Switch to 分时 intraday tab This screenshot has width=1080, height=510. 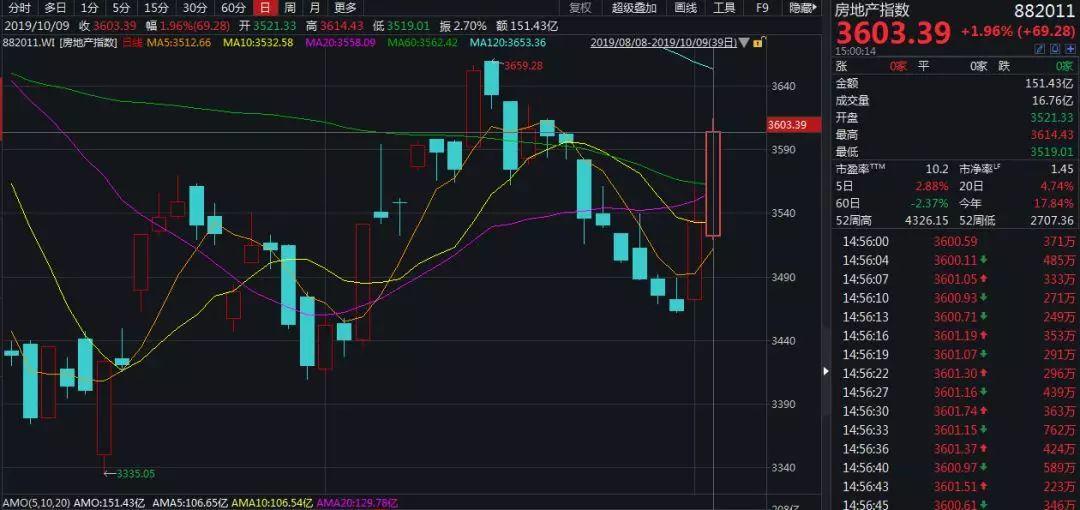point(19,8)
